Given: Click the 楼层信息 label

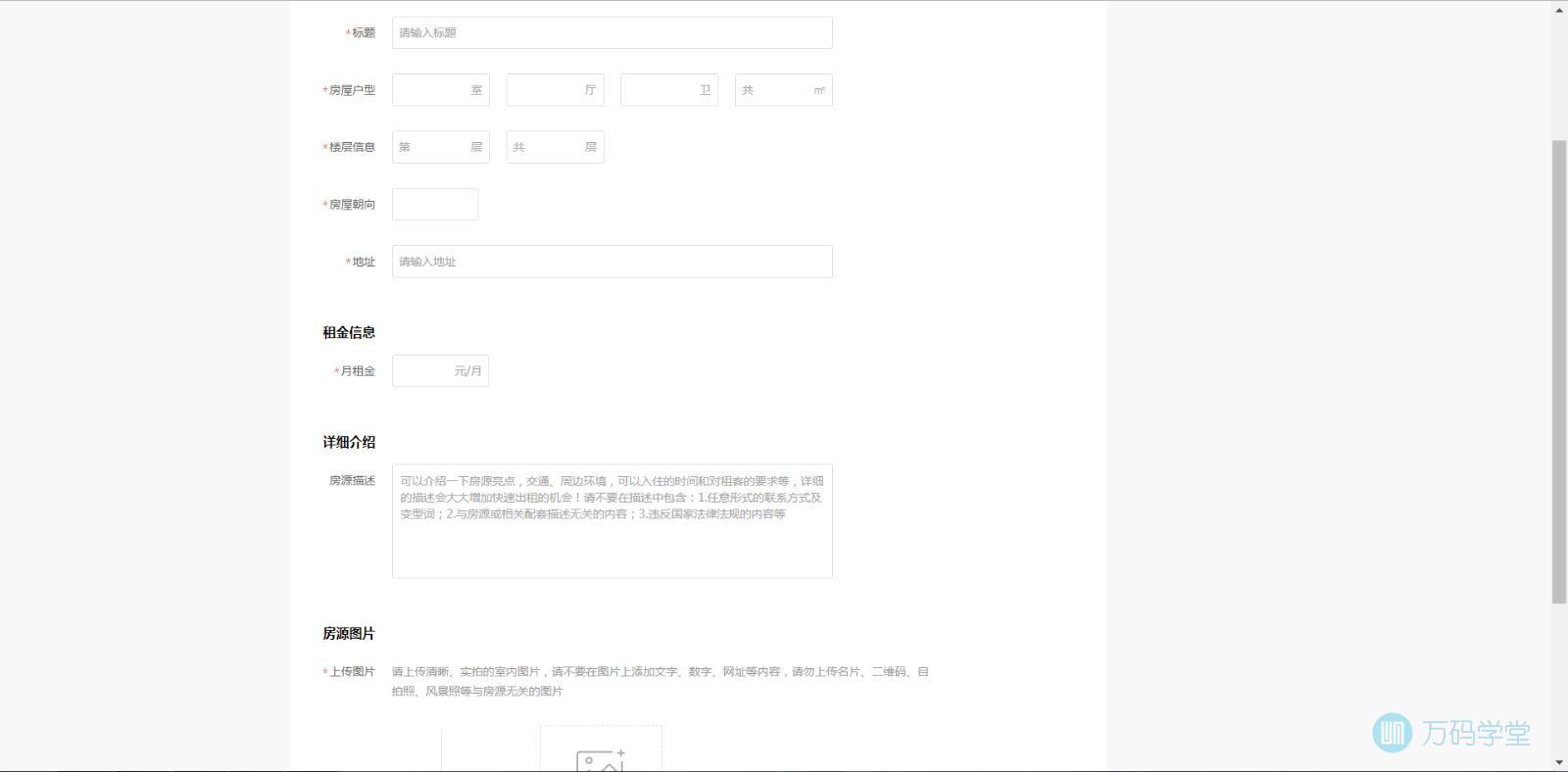Looking at the screenshot, I should 352,147.
